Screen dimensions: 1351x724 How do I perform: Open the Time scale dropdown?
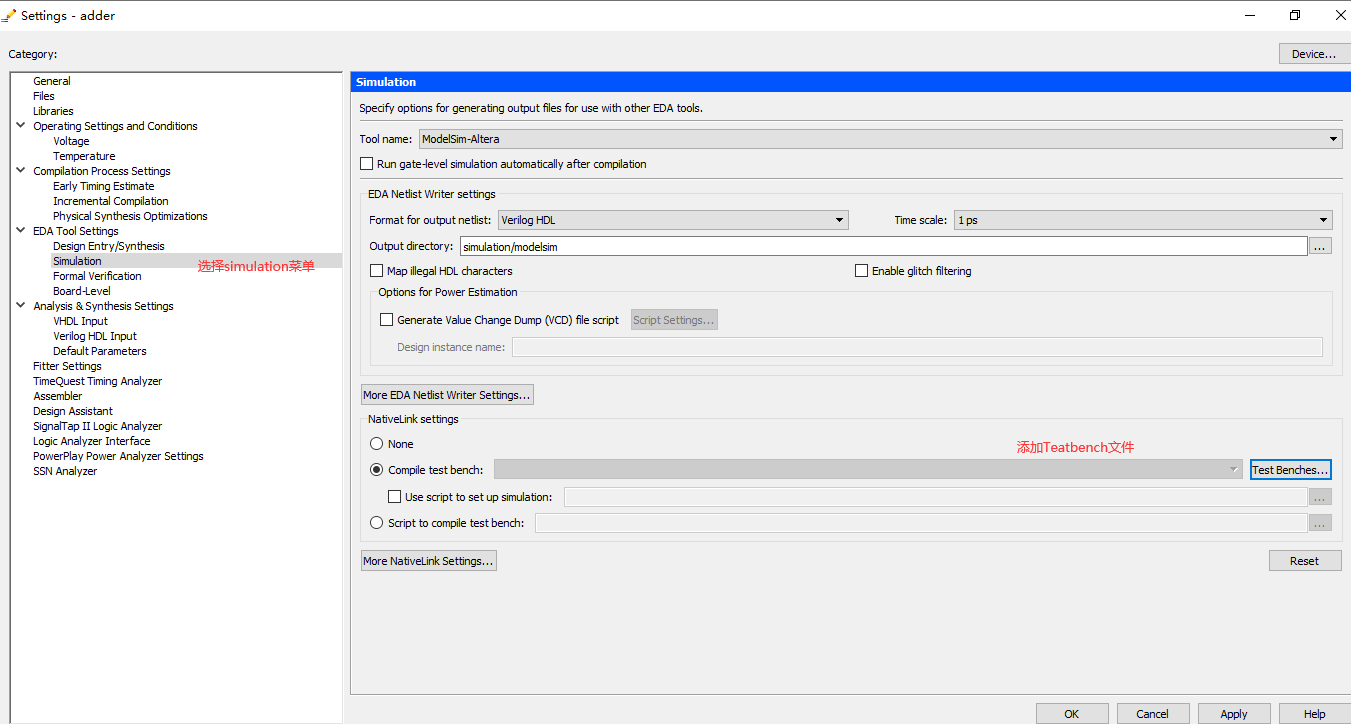1143,220
